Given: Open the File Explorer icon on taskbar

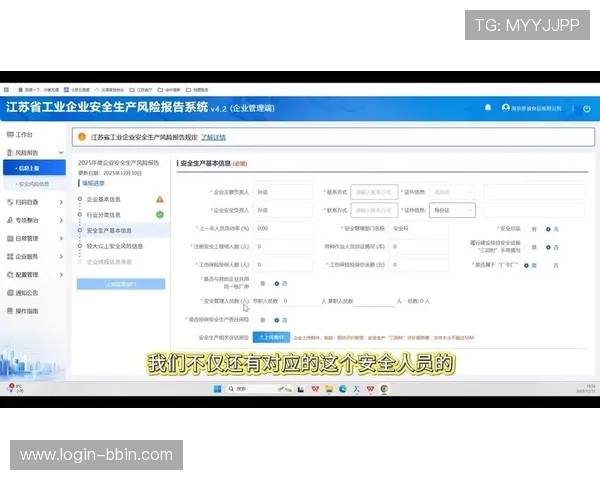Looking at the screenshot, I should (329, 389).
